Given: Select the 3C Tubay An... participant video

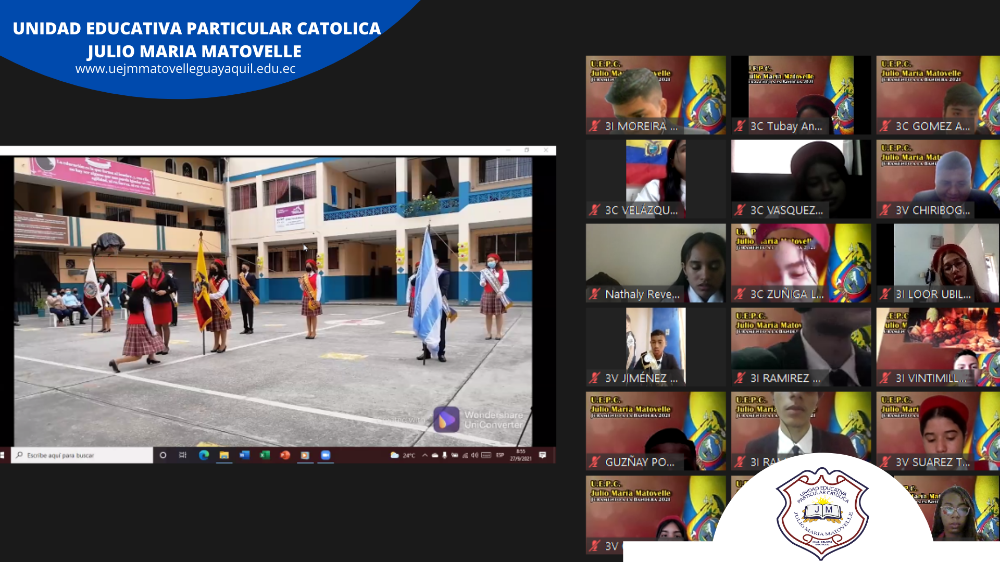Looking at the screenshot, I should [801, 95].
